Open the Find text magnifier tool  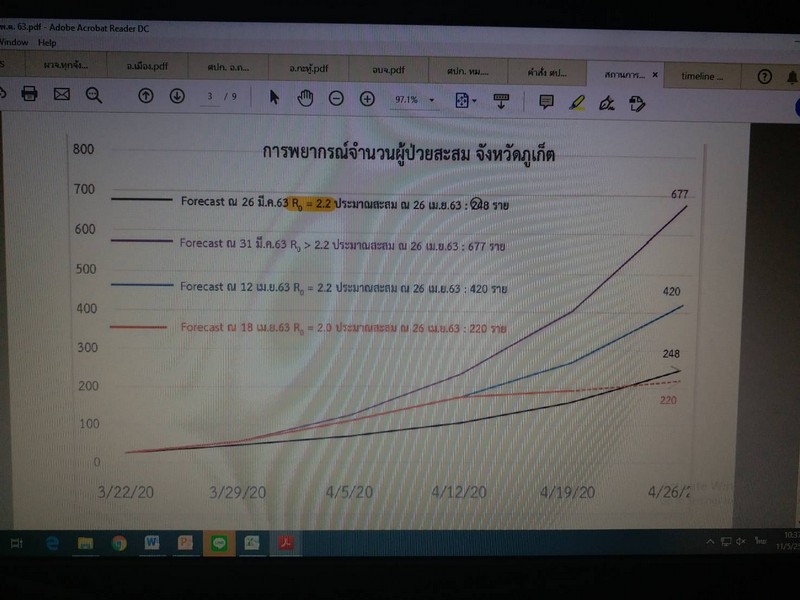[94, 95]
